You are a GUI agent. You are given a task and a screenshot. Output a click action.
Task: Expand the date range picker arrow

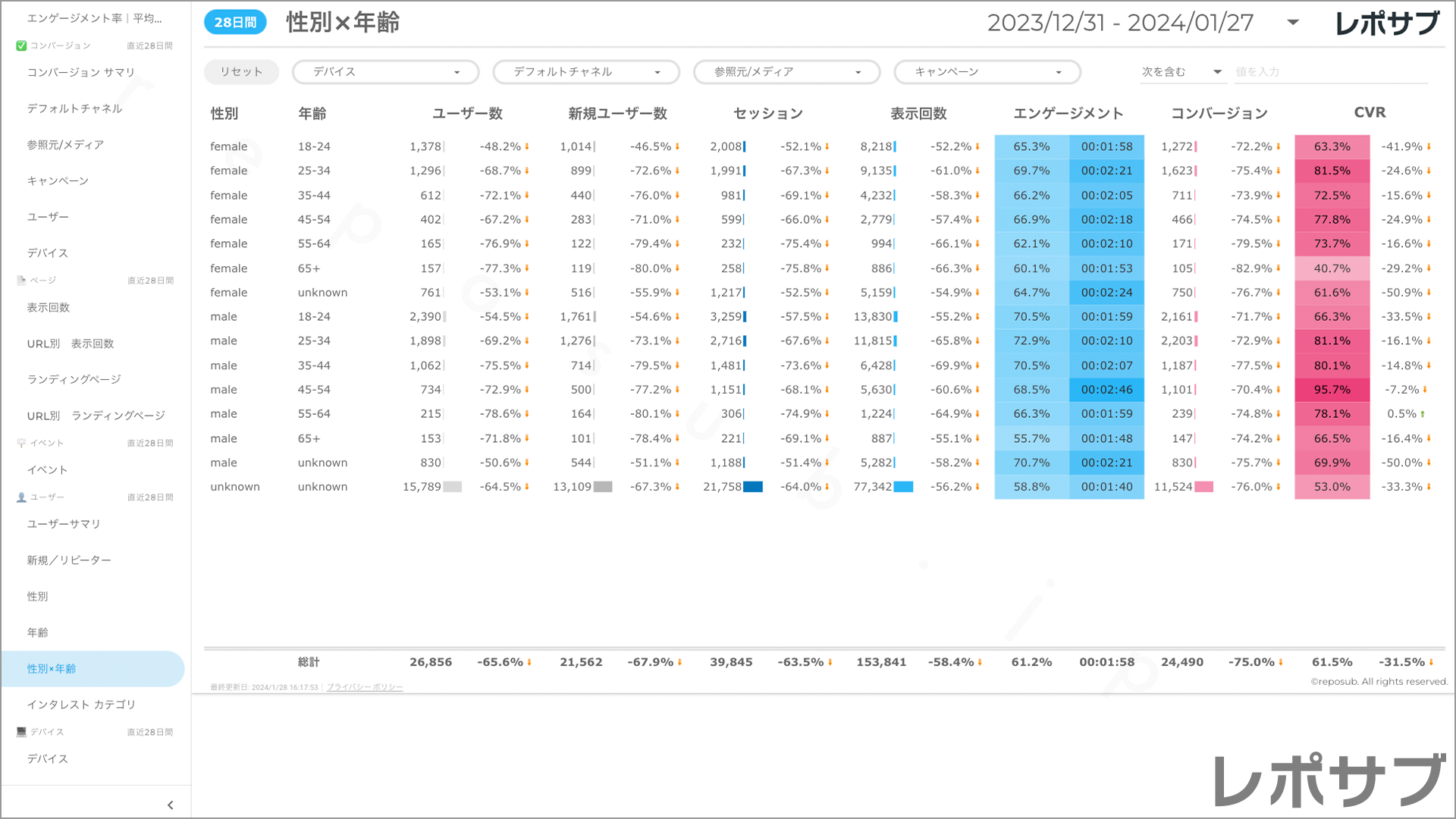point(1293,23)
